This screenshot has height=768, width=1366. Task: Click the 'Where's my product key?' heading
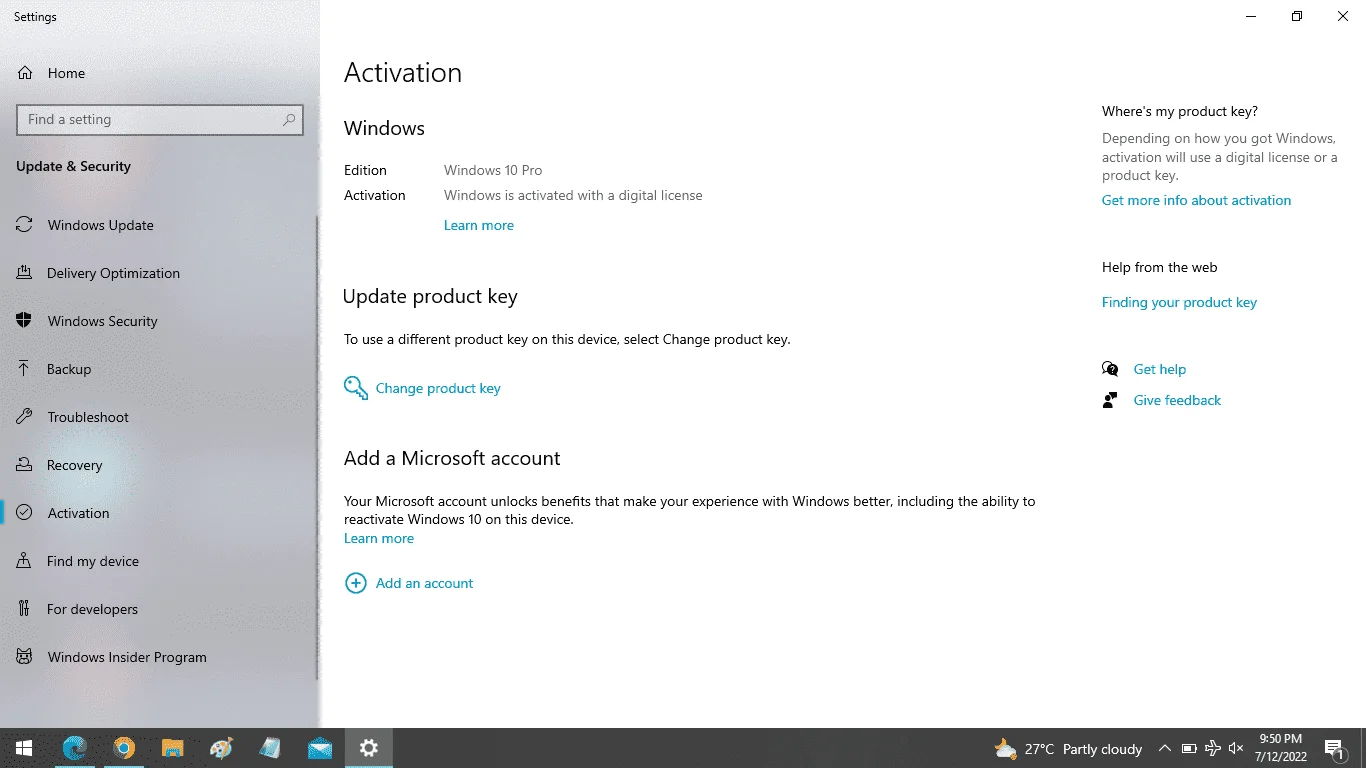tap(1180, 111)
